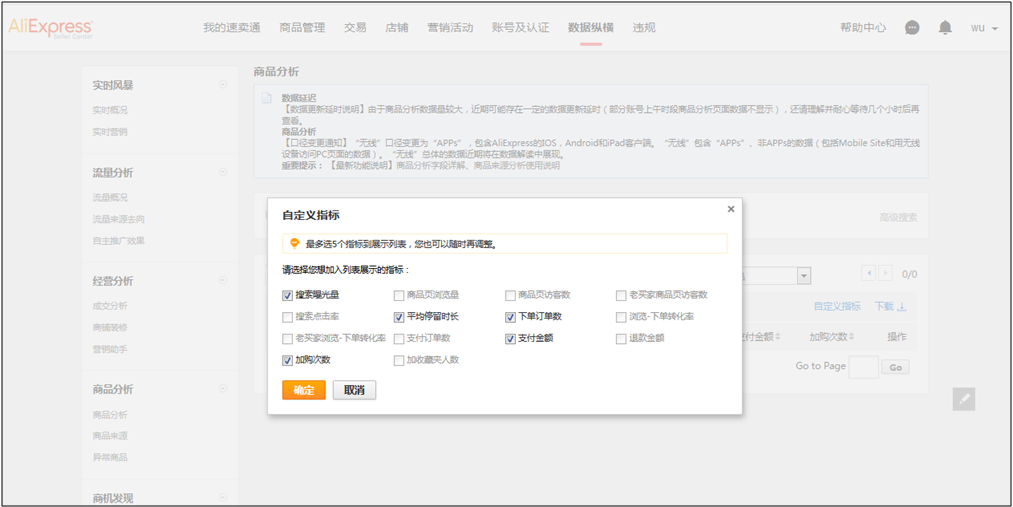1013x507 pixels.
Task: Click the orange 确定 button
Action: 304,390
